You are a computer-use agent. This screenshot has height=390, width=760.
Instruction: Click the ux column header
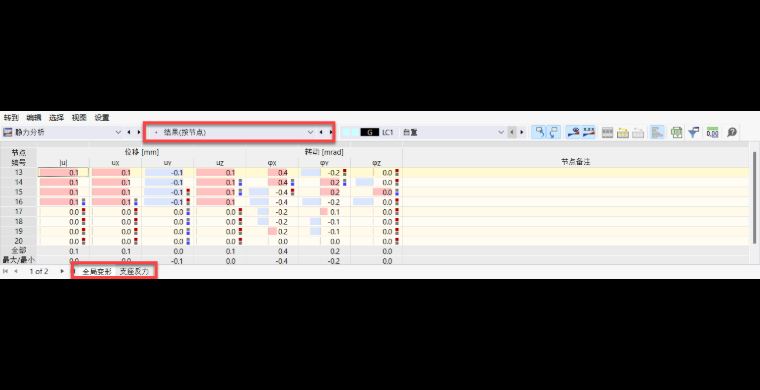pyautogui.click(x=115, y=163)
